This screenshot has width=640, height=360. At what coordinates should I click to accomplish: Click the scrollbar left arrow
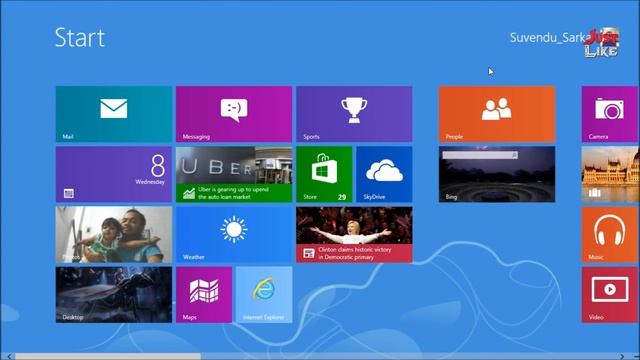pos(9,356)
